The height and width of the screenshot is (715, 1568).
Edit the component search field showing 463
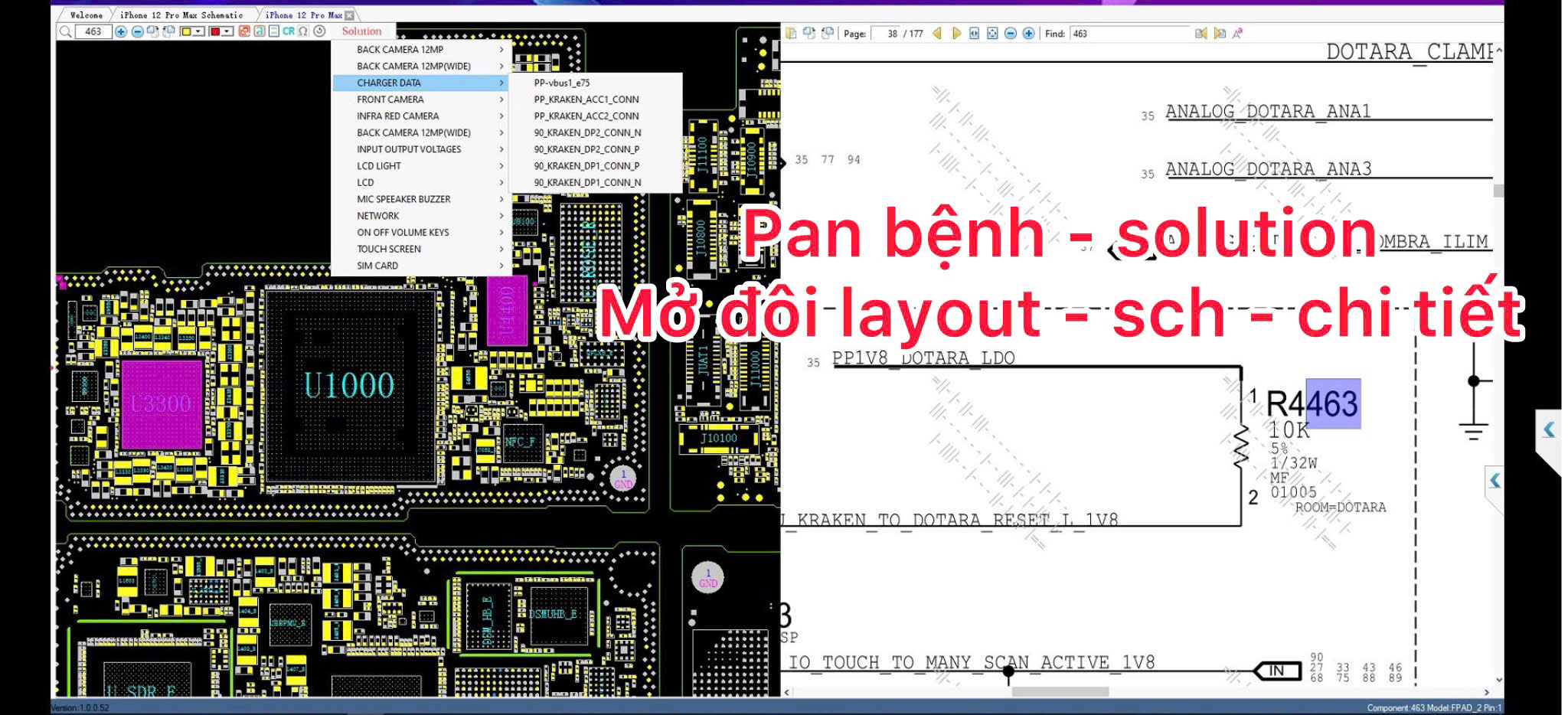[93, 31]
